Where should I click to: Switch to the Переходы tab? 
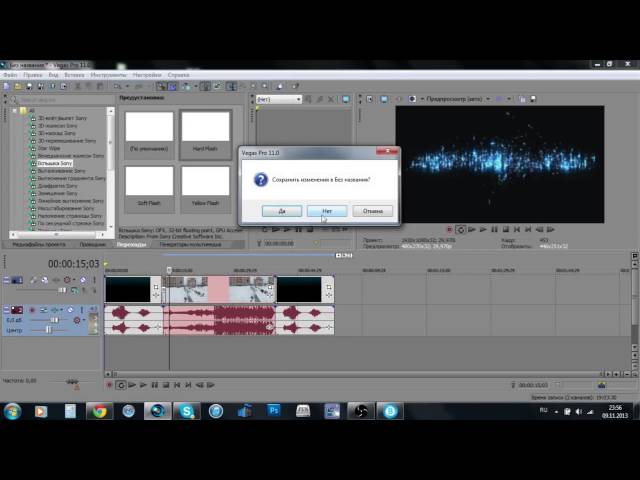click(131, 244)
